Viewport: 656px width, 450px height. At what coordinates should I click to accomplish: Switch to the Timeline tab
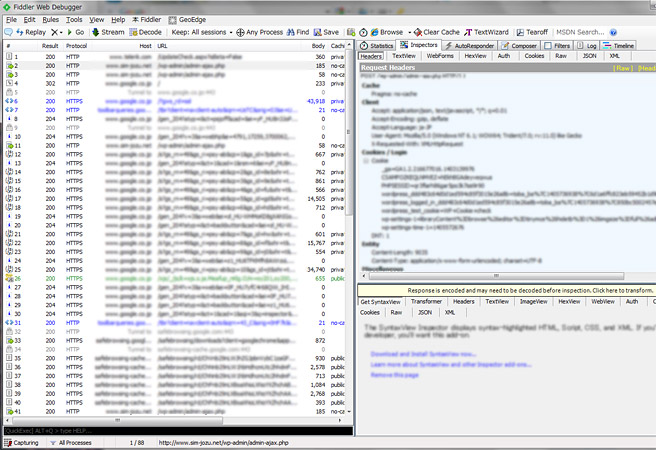(x=619, y=46)
